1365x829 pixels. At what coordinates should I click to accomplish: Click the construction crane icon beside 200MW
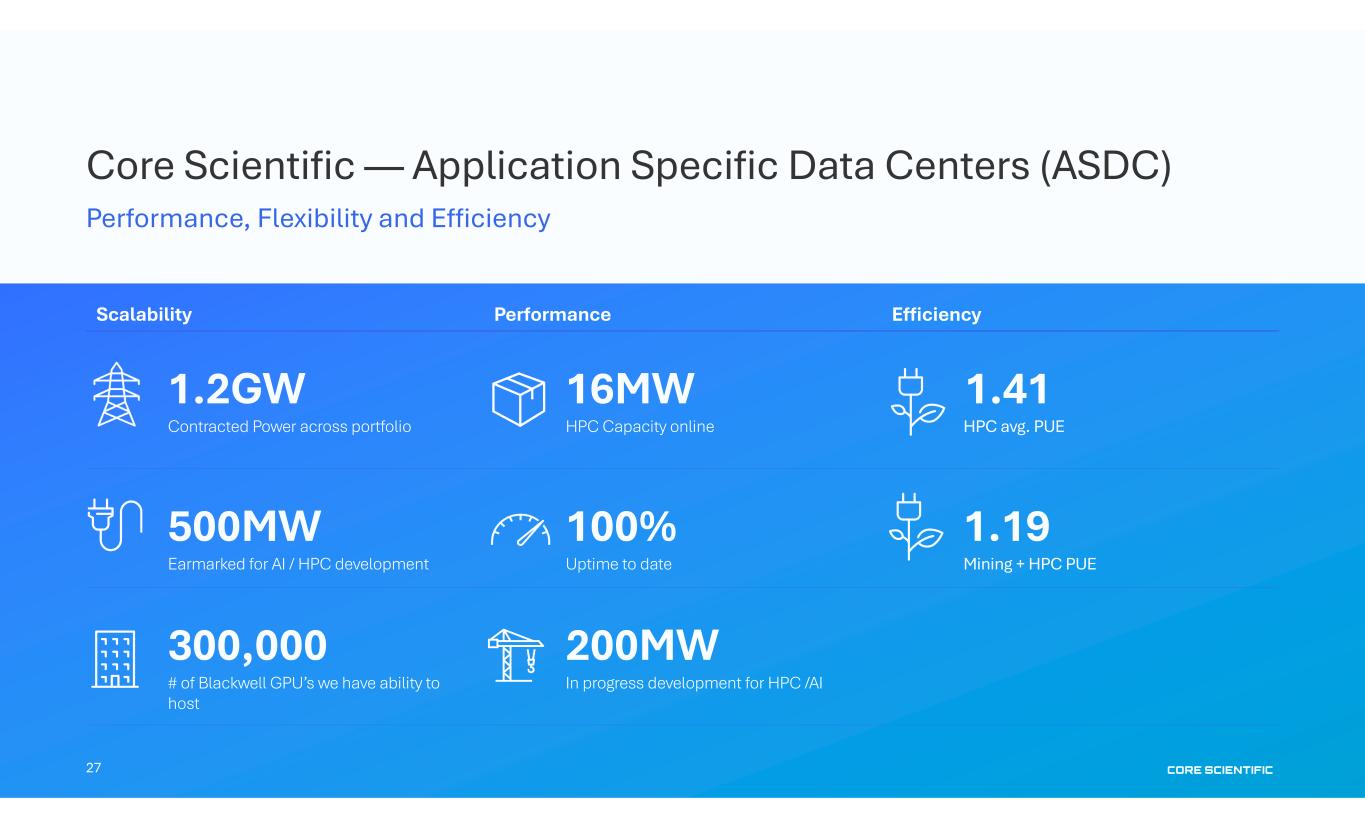515,657
